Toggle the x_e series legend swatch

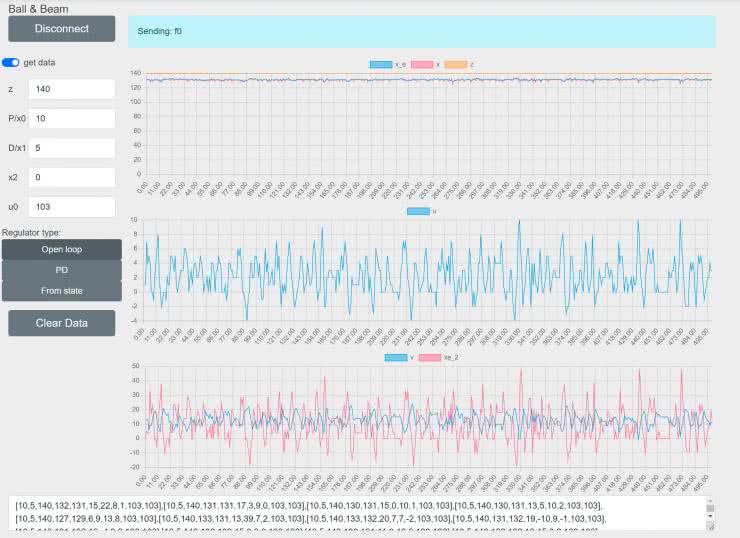[381, 64]
